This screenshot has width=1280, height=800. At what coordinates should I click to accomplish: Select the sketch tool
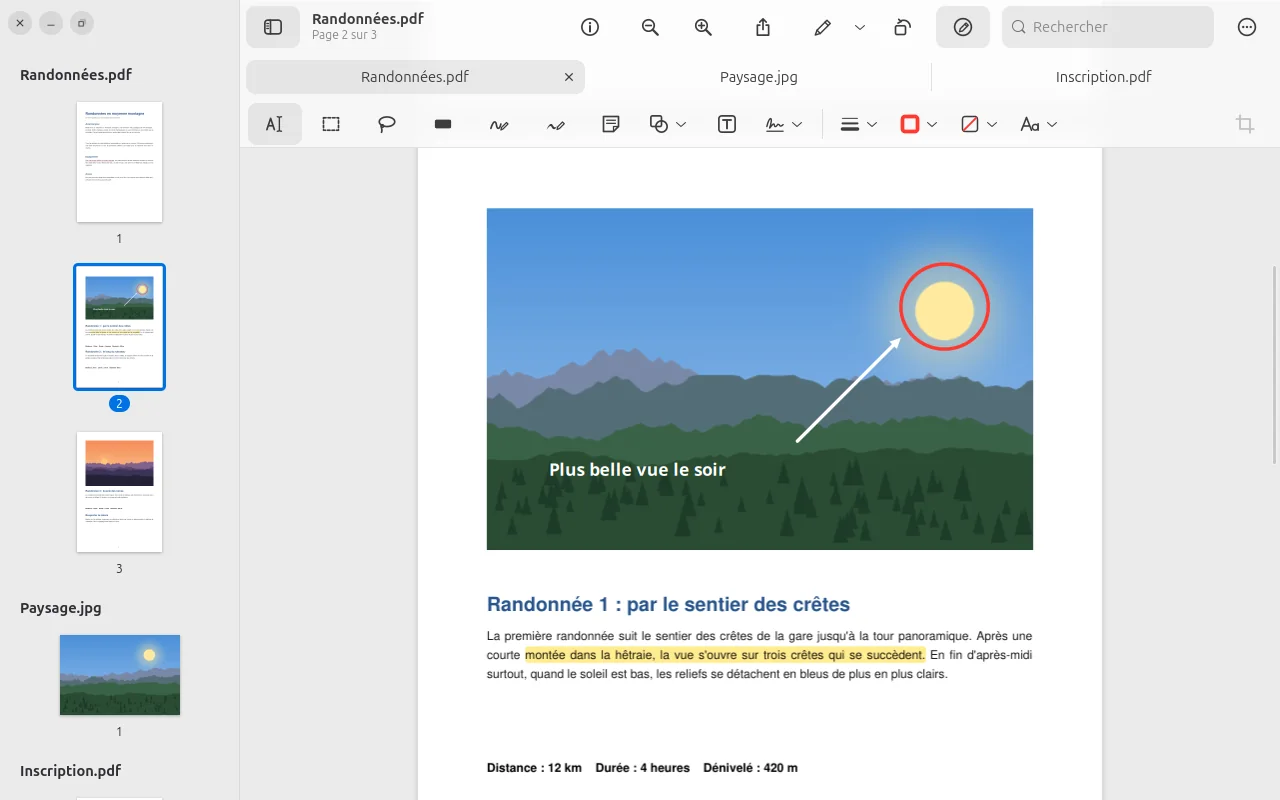(x=499, y=124)
